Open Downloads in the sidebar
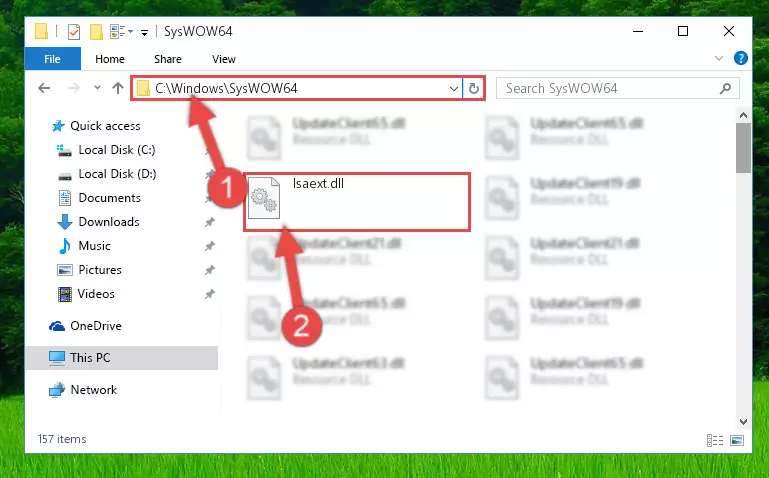769x478 pixels. pyautogui.click(x=109, y=222)
